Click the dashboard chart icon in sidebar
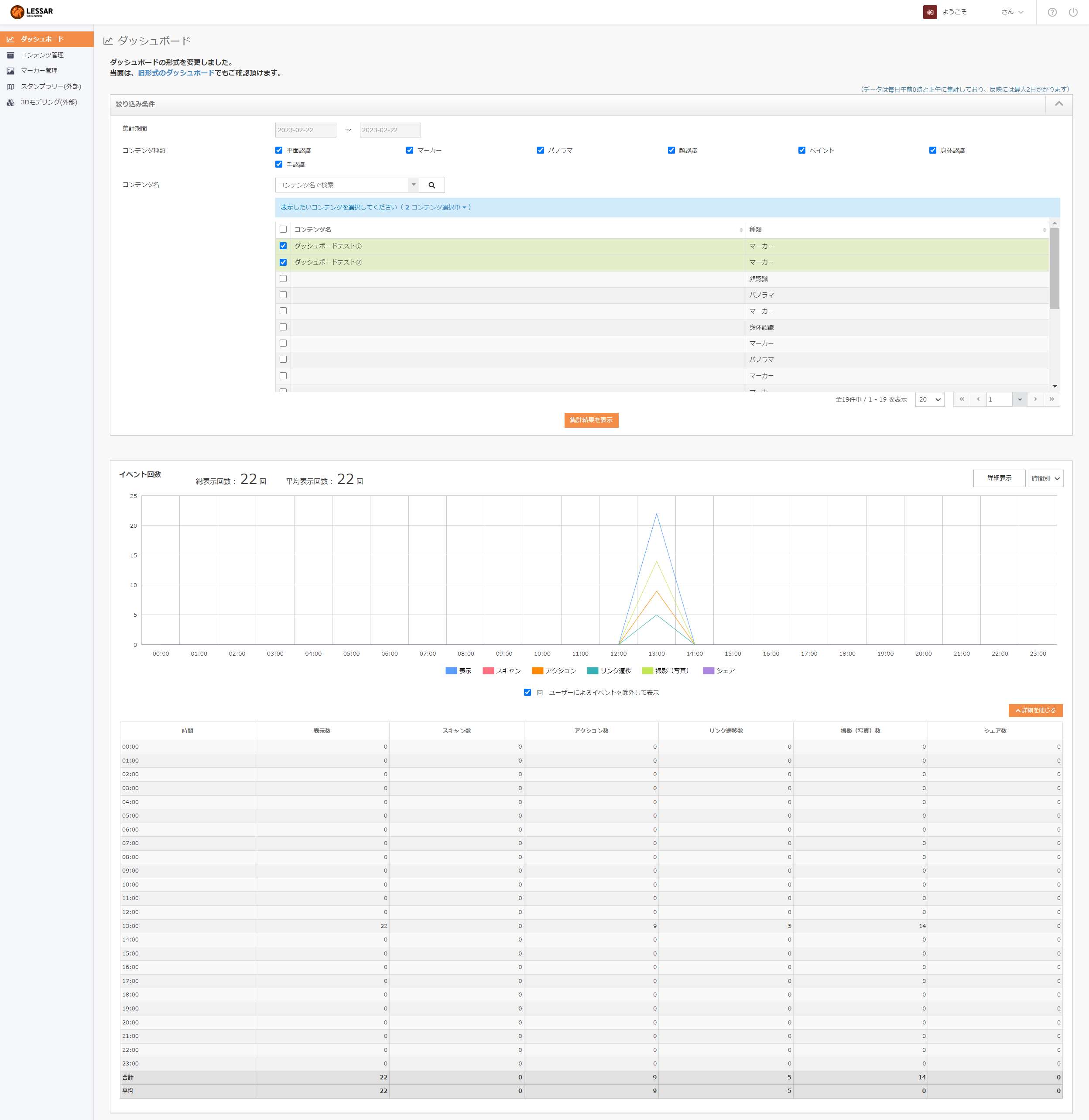 click(10, 39)
